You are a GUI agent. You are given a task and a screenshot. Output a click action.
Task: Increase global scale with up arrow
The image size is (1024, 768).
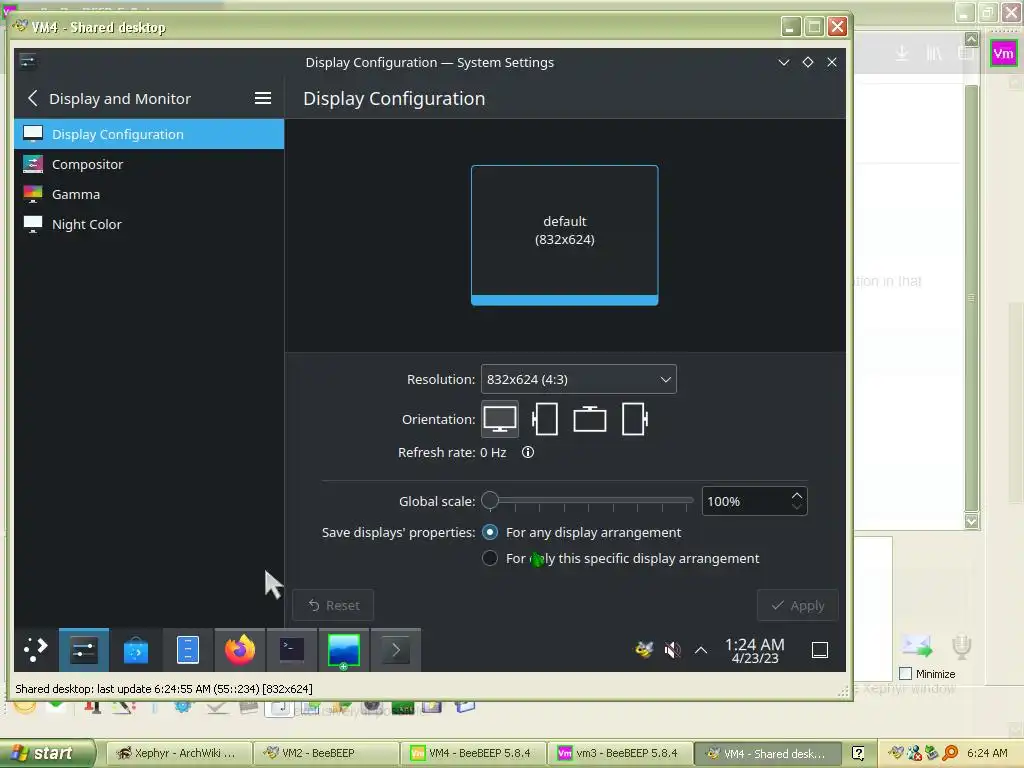point(797,495)
